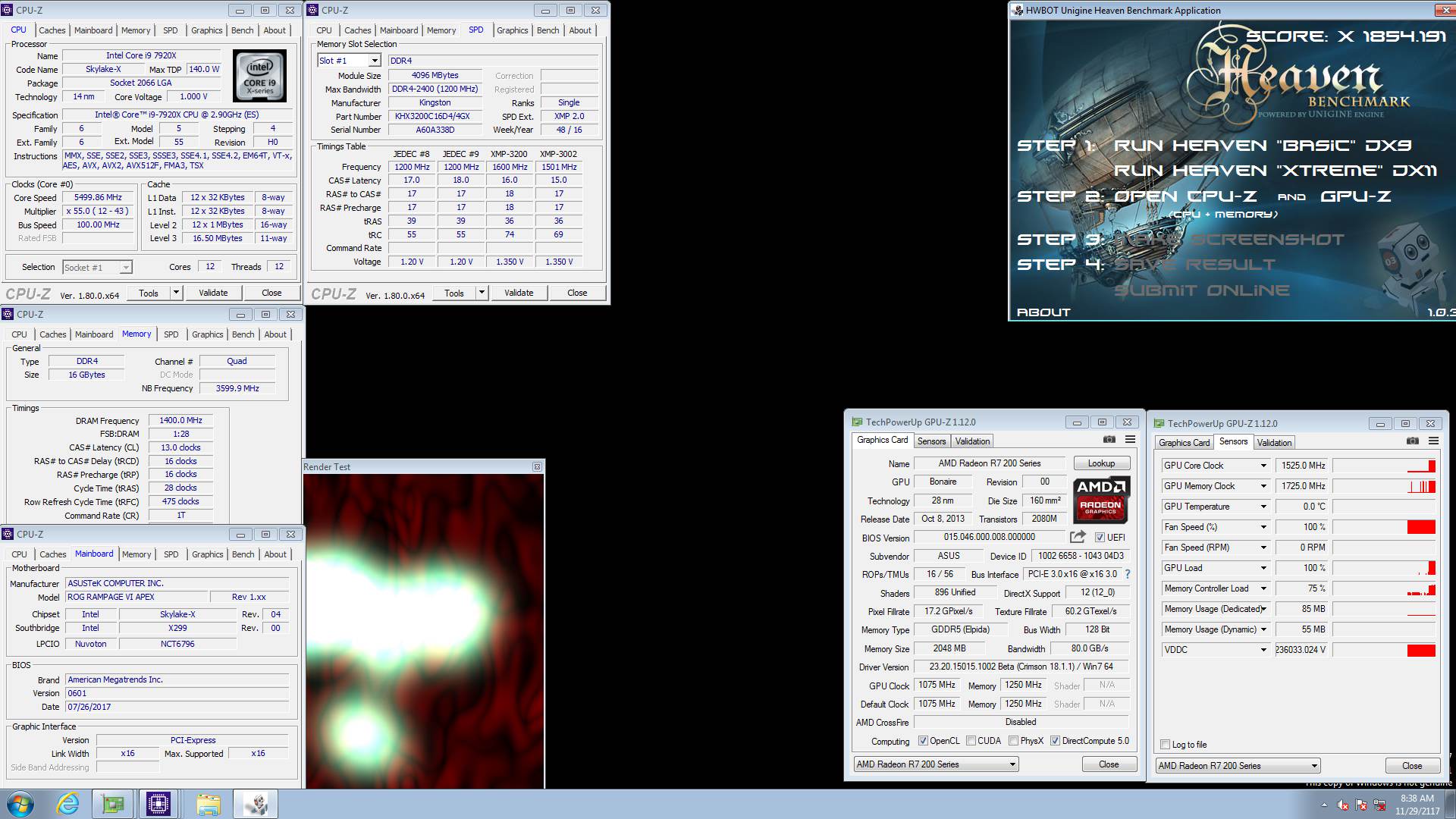Toggle the UEFI checkbox in GPU-Z

click(x=1100, y=537)
